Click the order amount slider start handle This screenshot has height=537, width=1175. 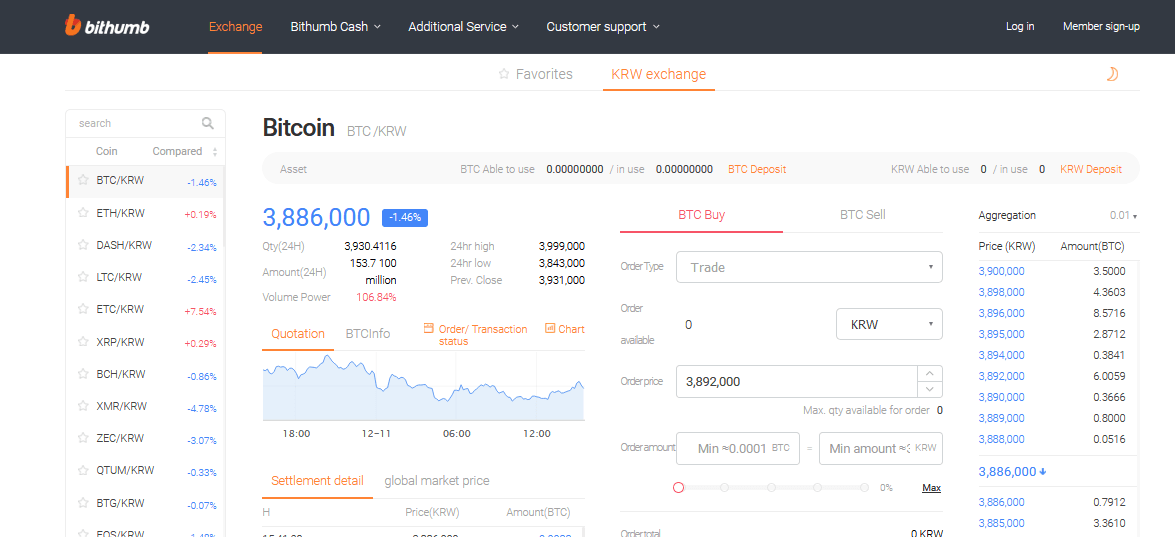click(x=679, y=488)
